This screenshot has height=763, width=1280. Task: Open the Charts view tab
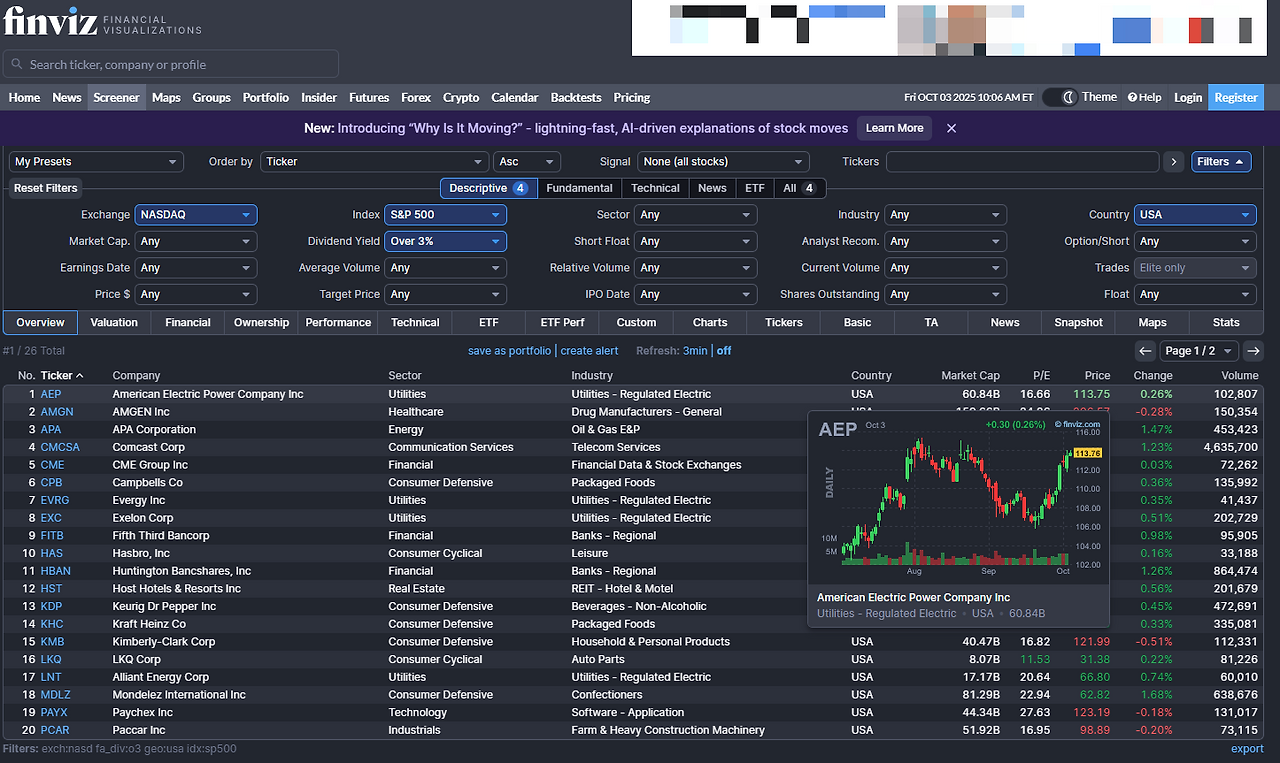click(x=710, y=322)
